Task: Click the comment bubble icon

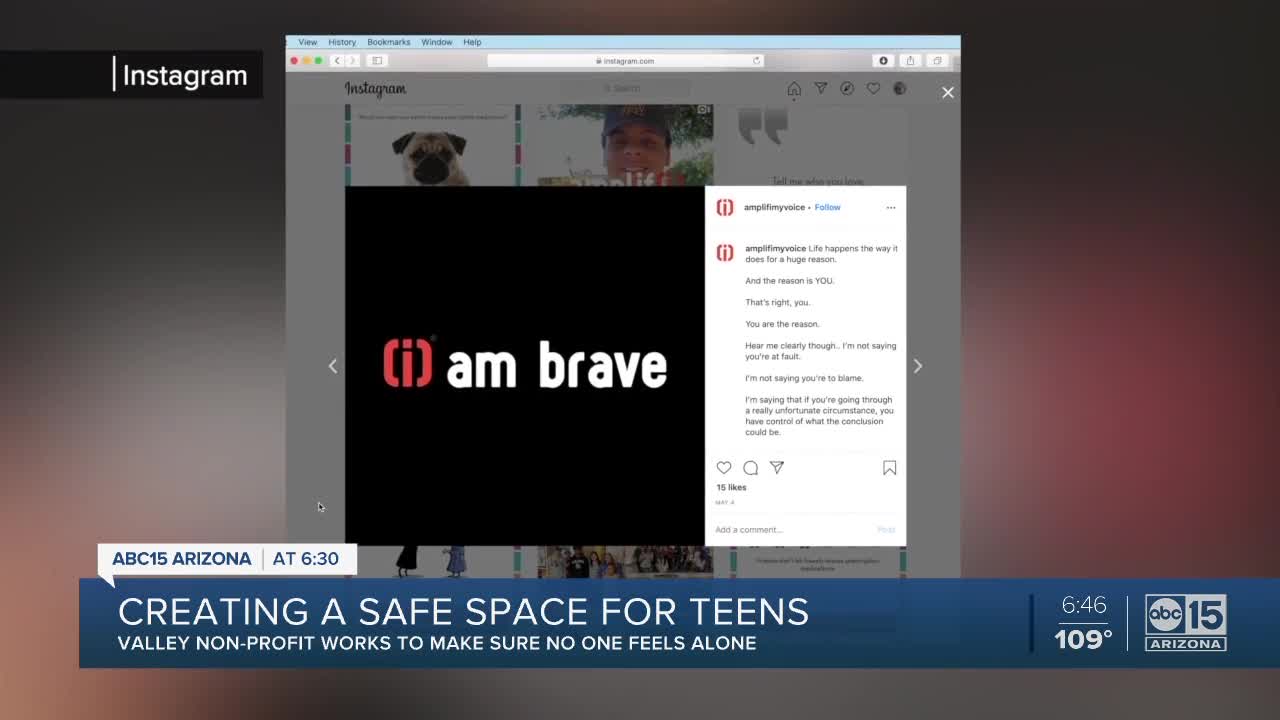Action: coord(751,467)
